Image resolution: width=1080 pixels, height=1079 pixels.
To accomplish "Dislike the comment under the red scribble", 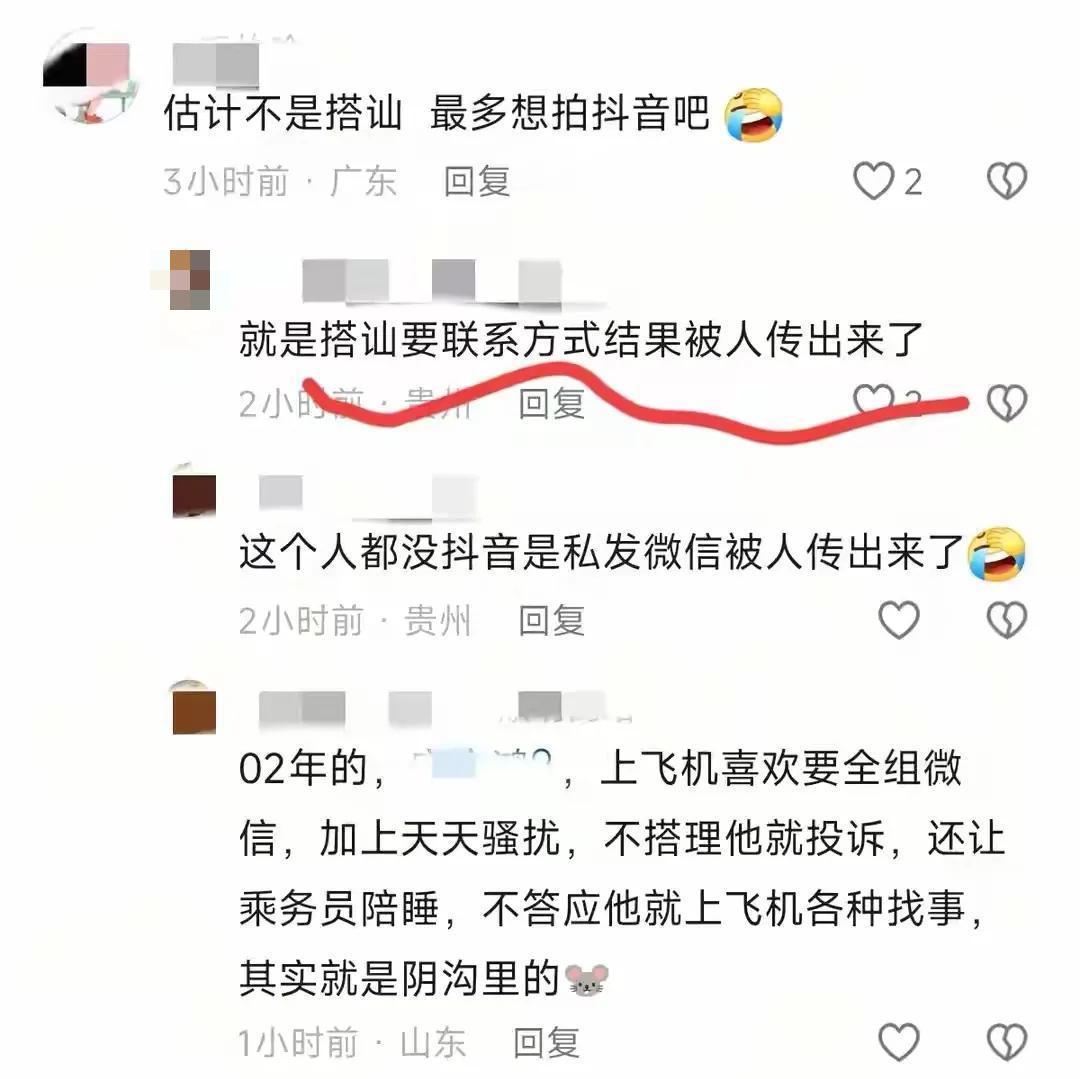I will click(x=1007, y=402).
